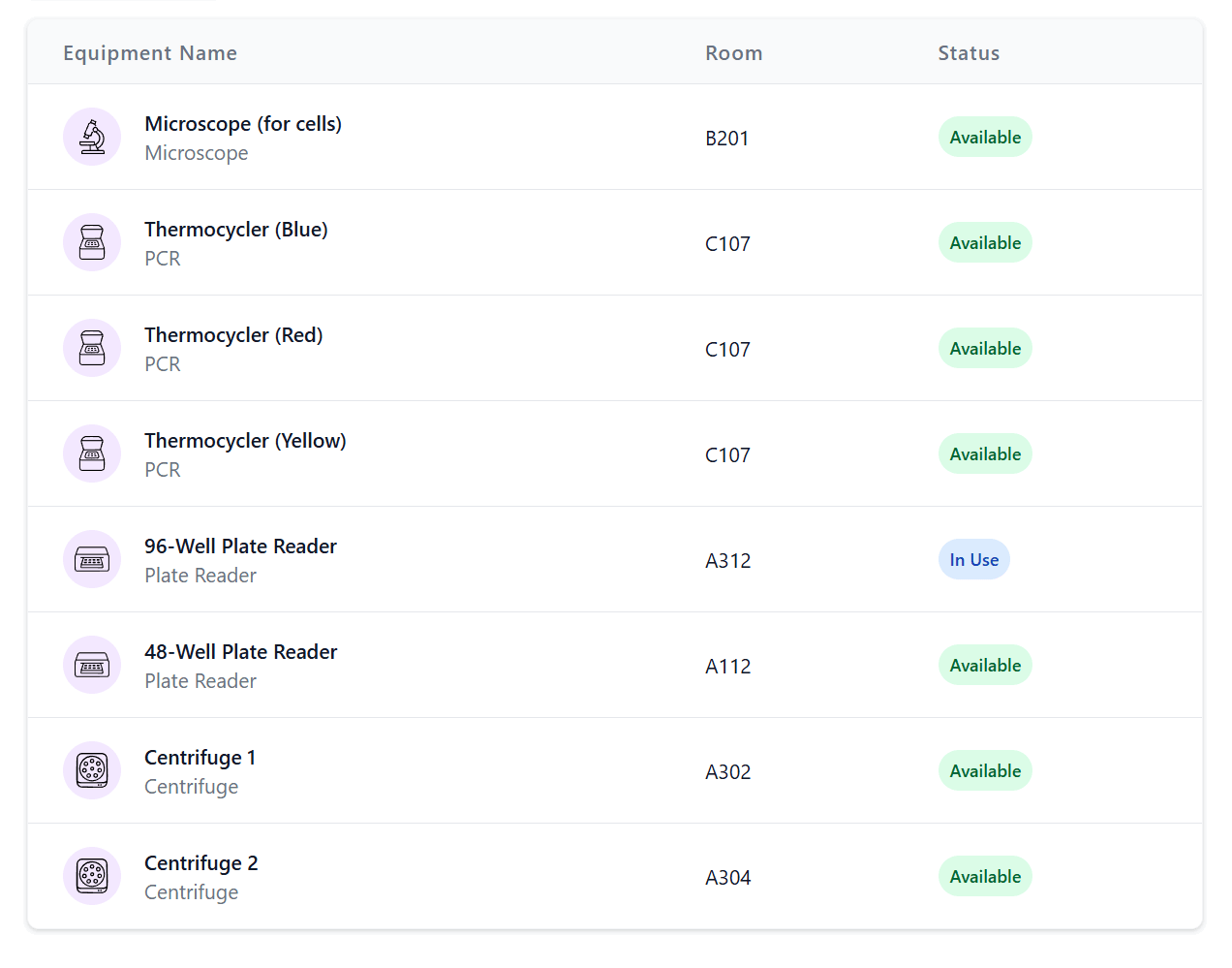The image size is (1232, 968).
Task: Click the microscope icon for Microscope (for cells)
Action: tap(92, 137)
